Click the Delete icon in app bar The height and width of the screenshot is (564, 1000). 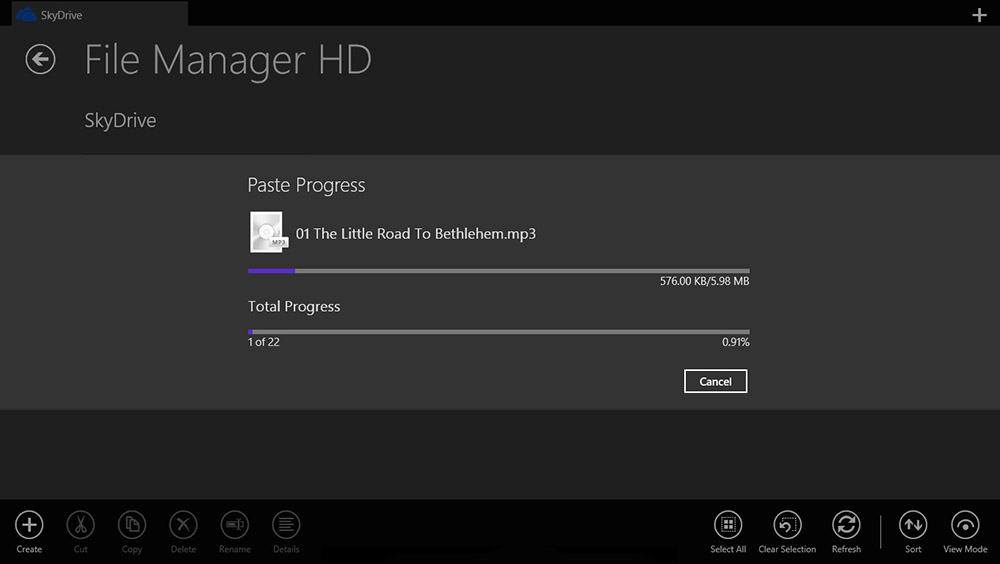pos(183,525)
